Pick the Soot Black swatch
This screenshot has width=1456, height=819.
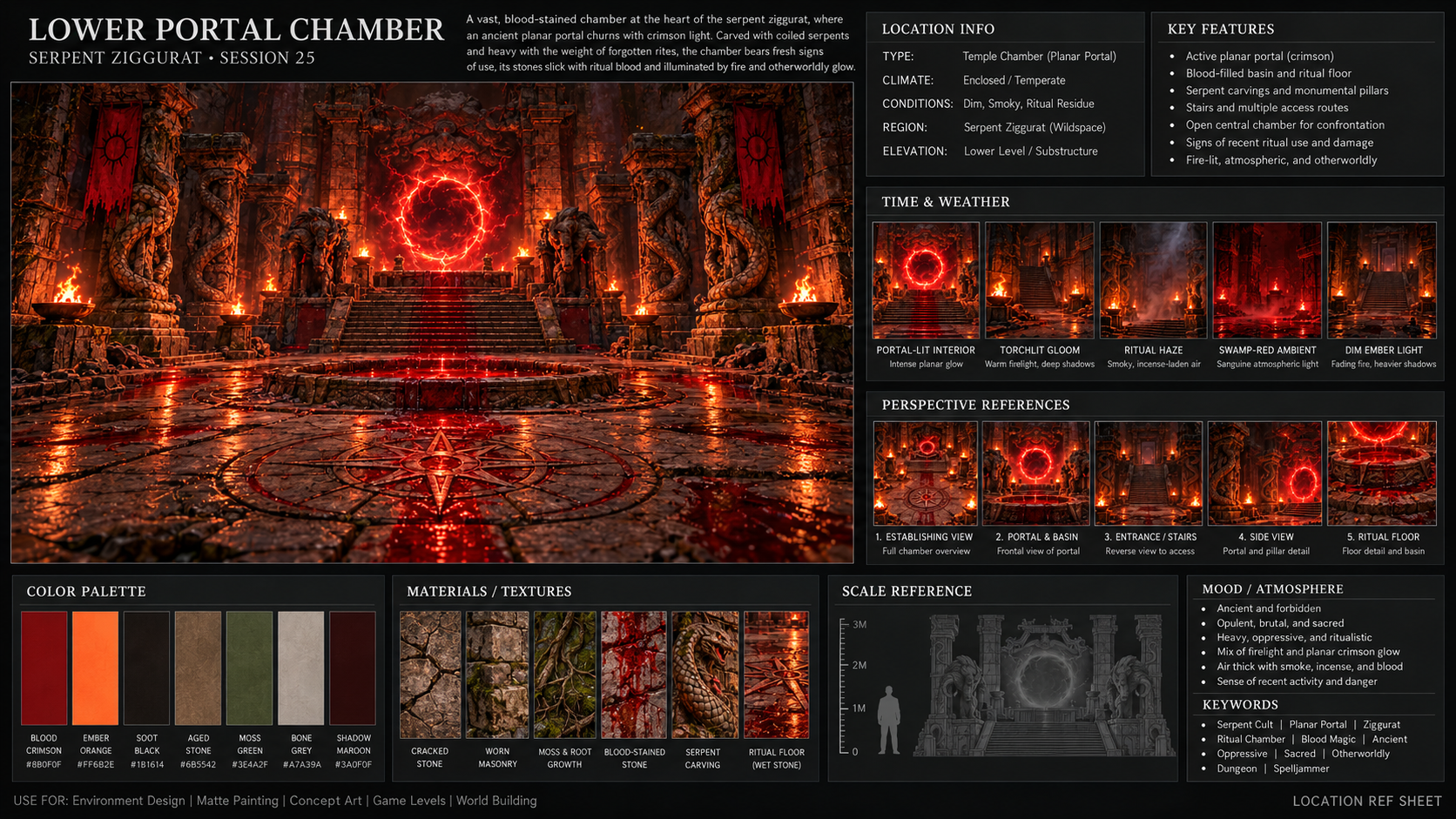pyautogui.click(x=146, y=668)
